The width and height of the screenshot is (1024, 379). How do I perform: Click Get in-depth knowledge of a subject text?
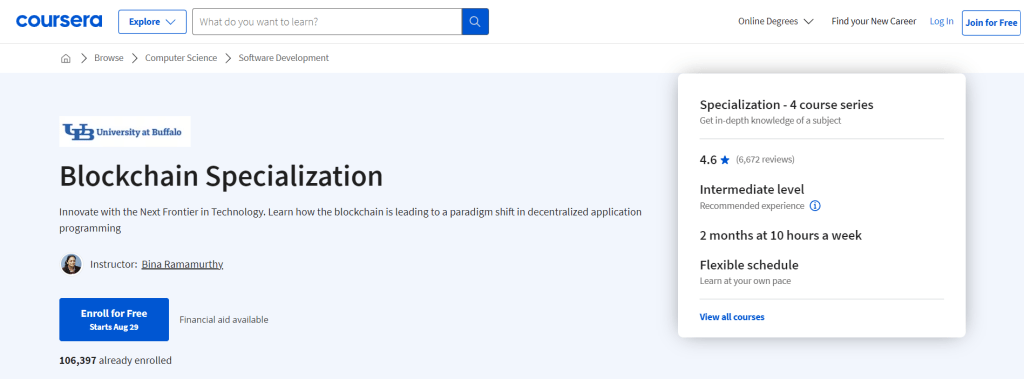coord(770,120)
